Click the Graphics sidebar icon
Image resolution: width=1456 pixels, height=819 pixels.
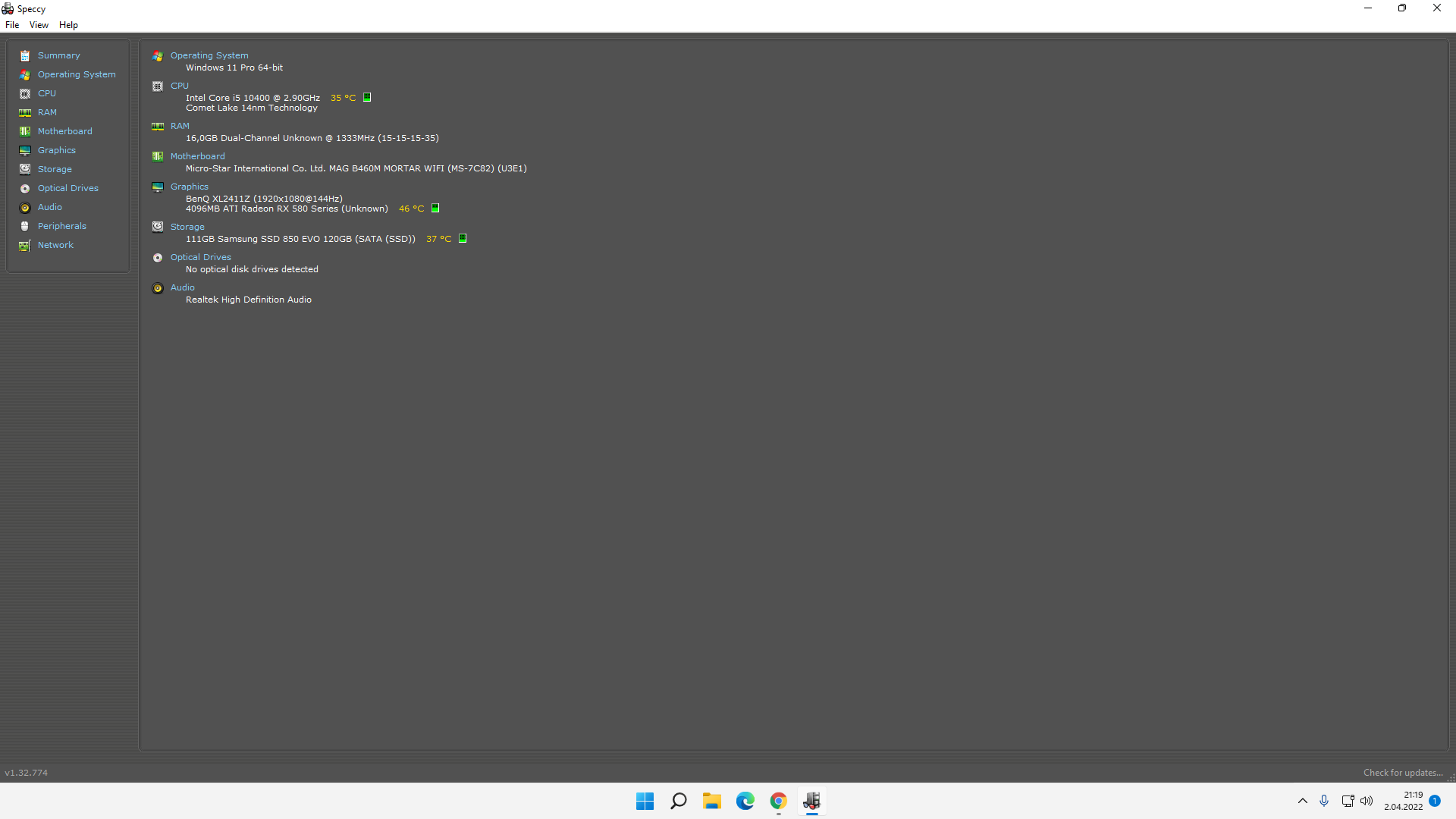(x=26, y=150)
